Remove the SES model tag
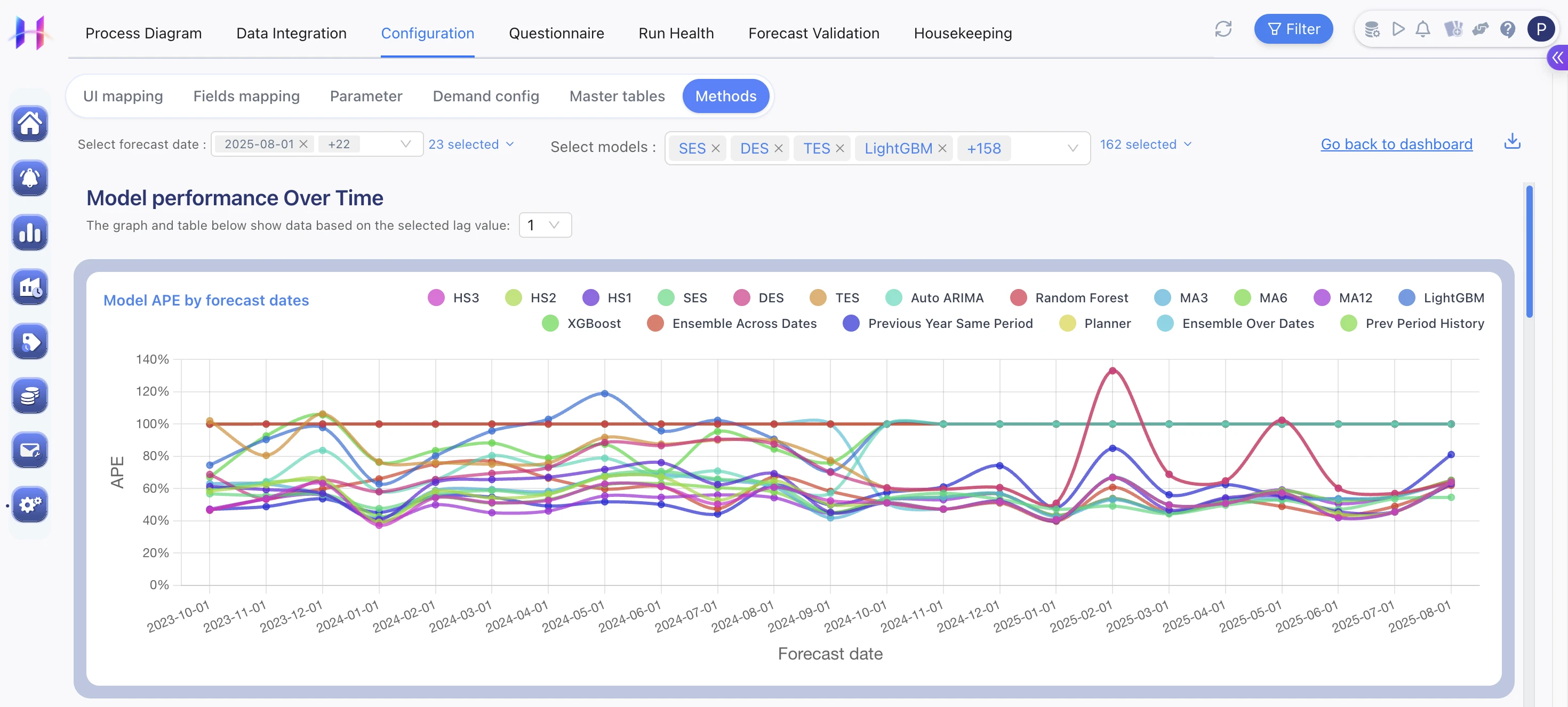This screenshot has height=707, width=1568. pyautogui.click(x=715, y=148)
